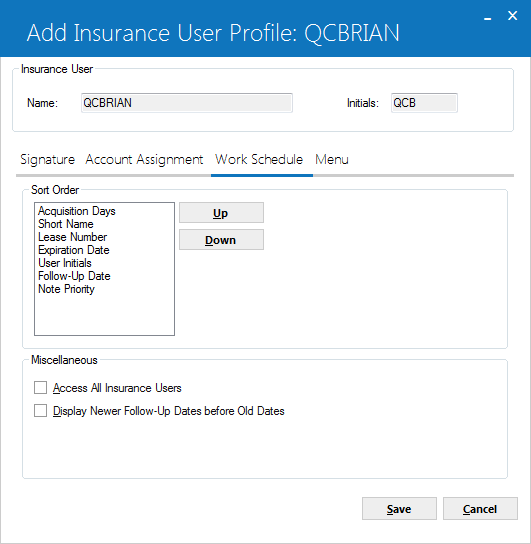
Task: Select the Work Schedule tab
Action: coord(259,160)
